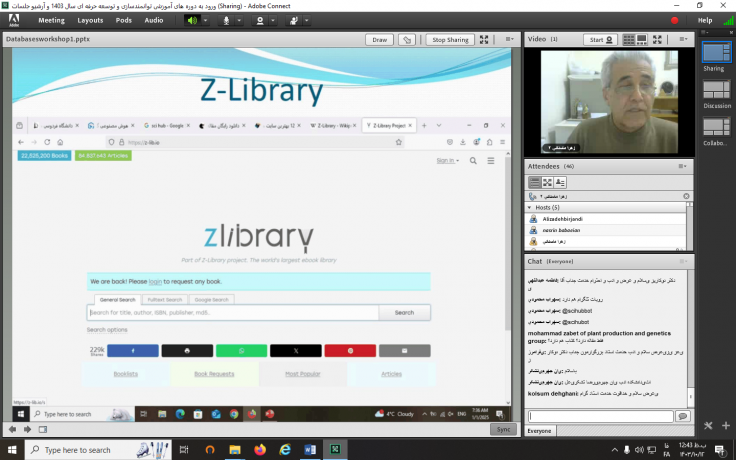
Task: Select Attendees status view icon
Action: [x=560, y=182]
